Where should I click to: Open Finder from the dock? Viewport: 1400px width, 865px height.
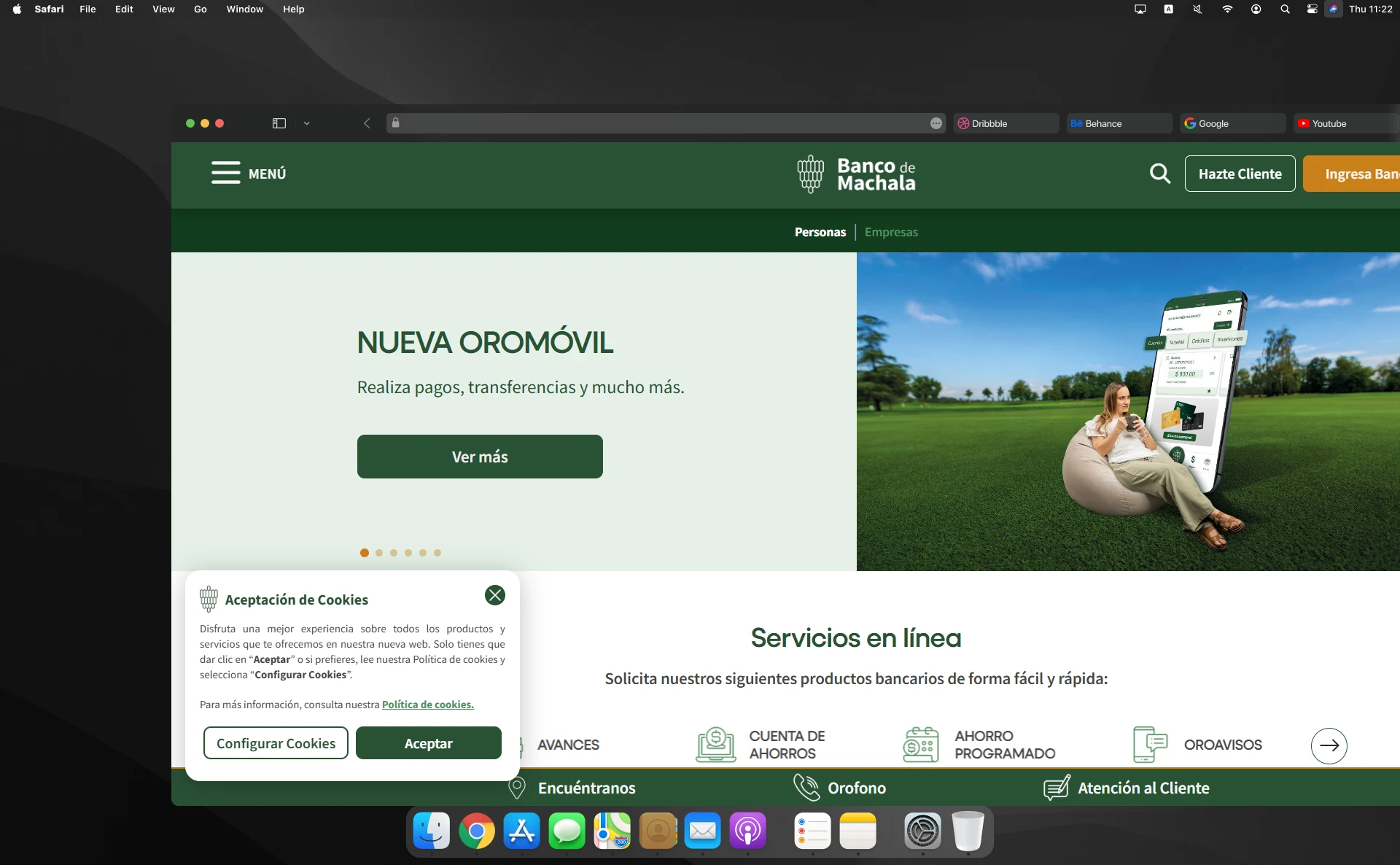click(432, 831)
